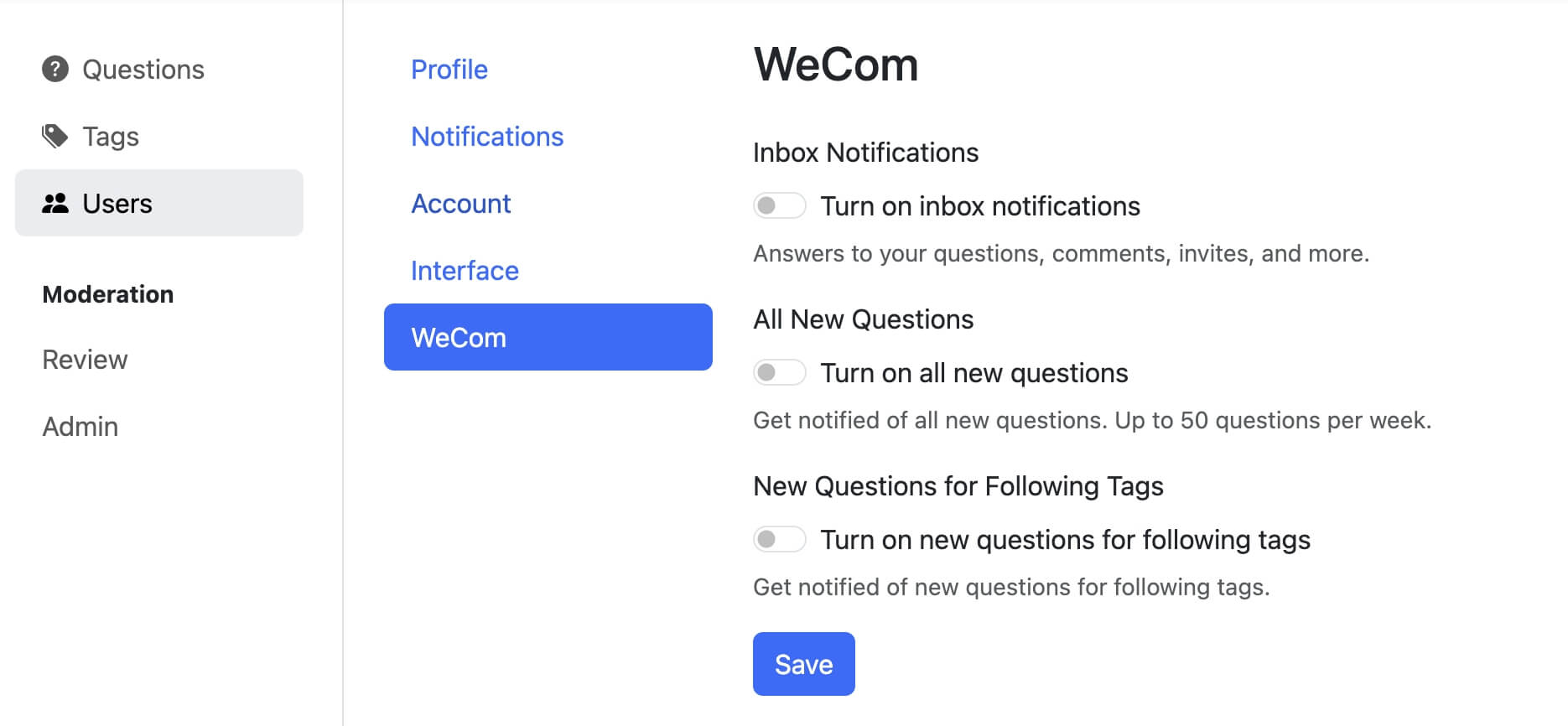Click the Moderation section label
The width and height of the screenshot is (1568, 726).
tap(107, 293)
